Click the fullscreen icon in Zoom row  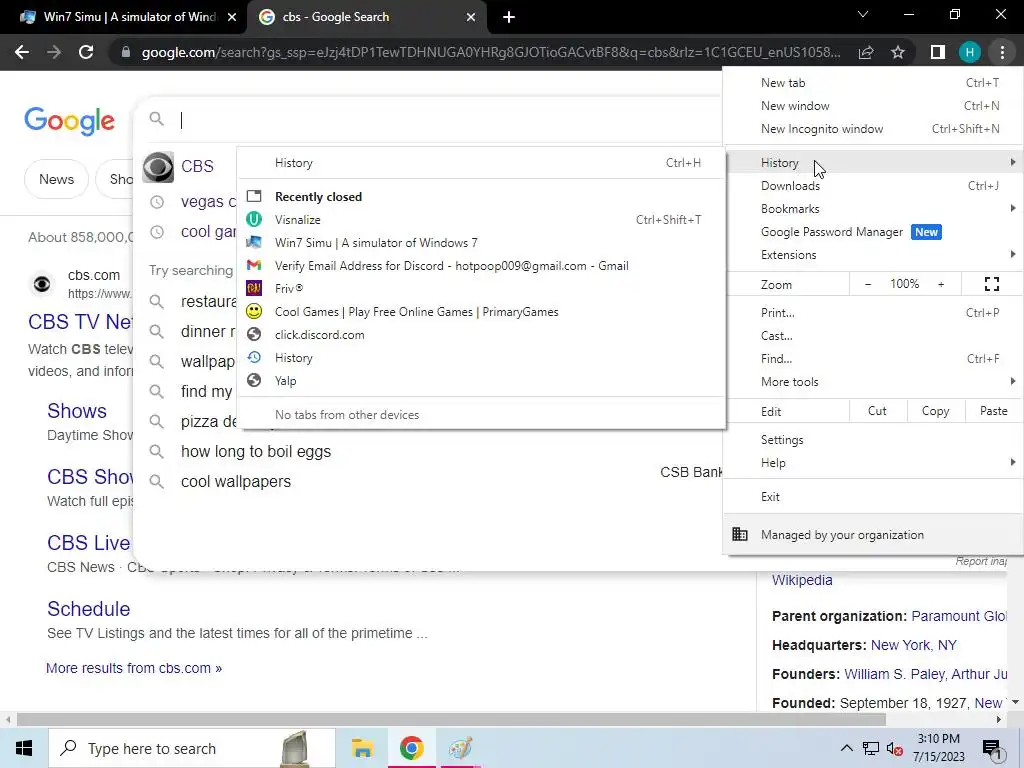click(991, 284)
